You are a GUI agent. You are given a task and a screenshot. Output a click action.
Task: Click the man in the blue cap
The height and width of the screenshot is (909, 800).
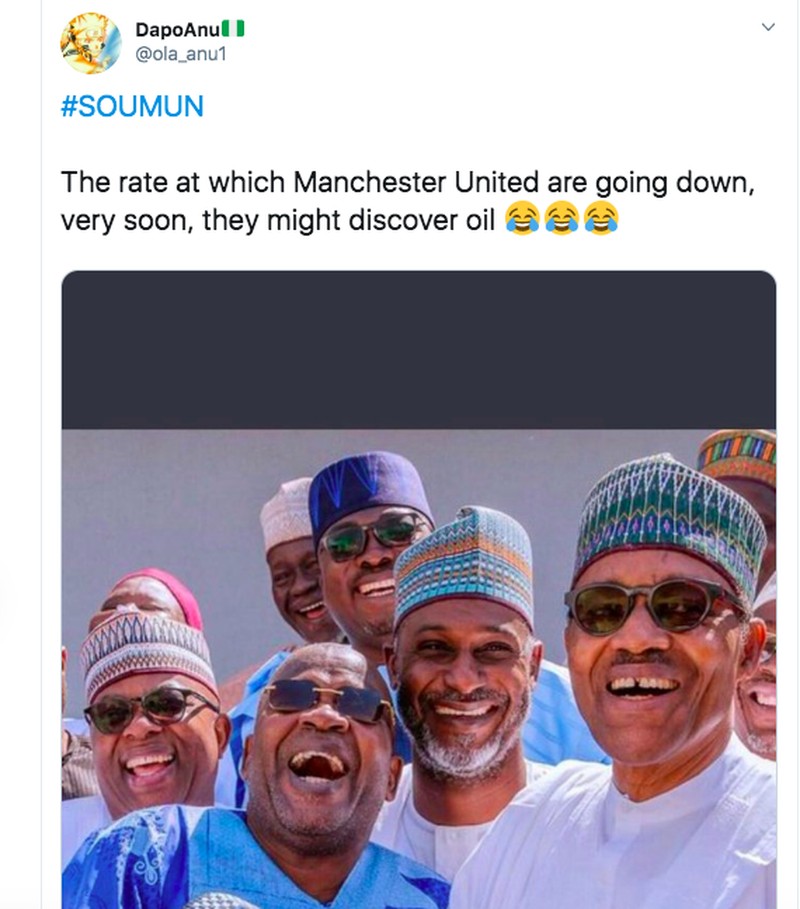coord(371,560)
